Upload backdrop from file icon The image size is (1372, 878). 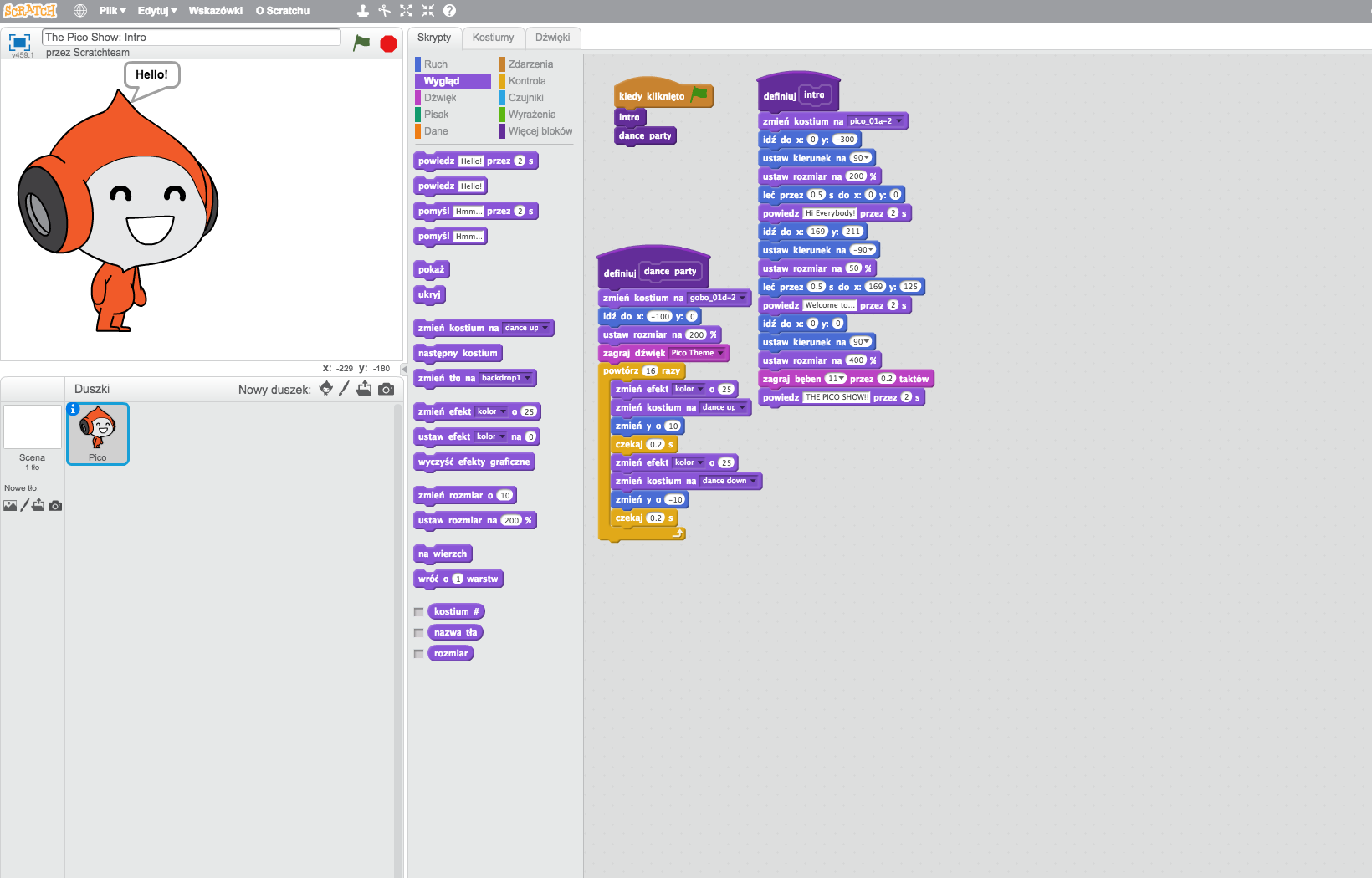(x=38, y=505)
